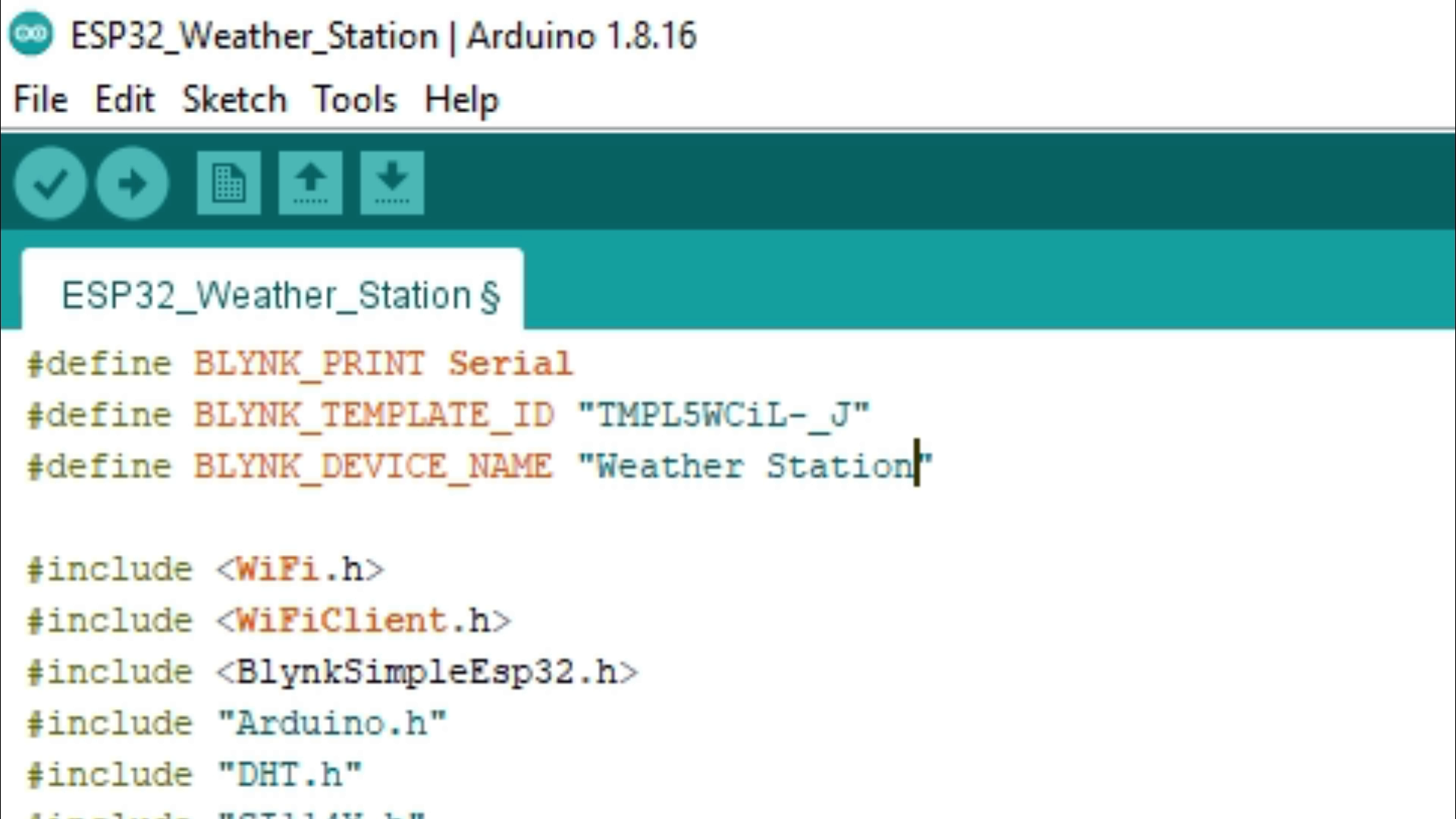Open the File menu

click(40, 99)
